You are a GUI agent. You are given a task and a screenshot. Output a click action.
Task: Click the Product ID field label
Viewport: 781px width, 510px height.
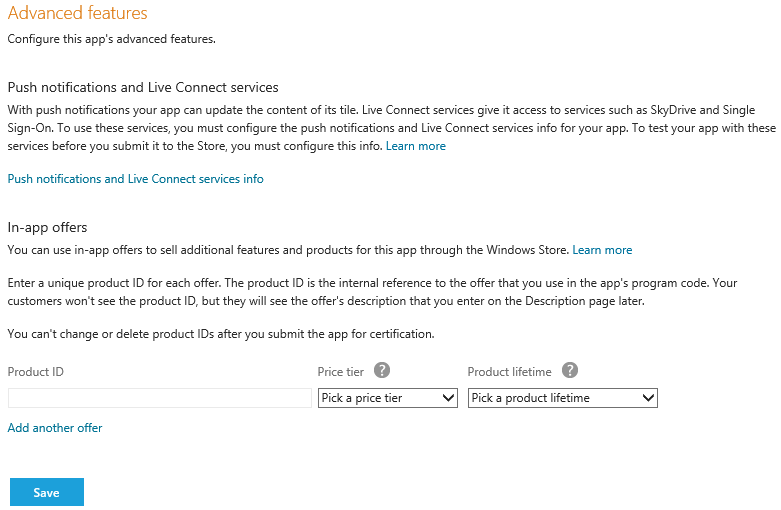click(x=36, y=372)
